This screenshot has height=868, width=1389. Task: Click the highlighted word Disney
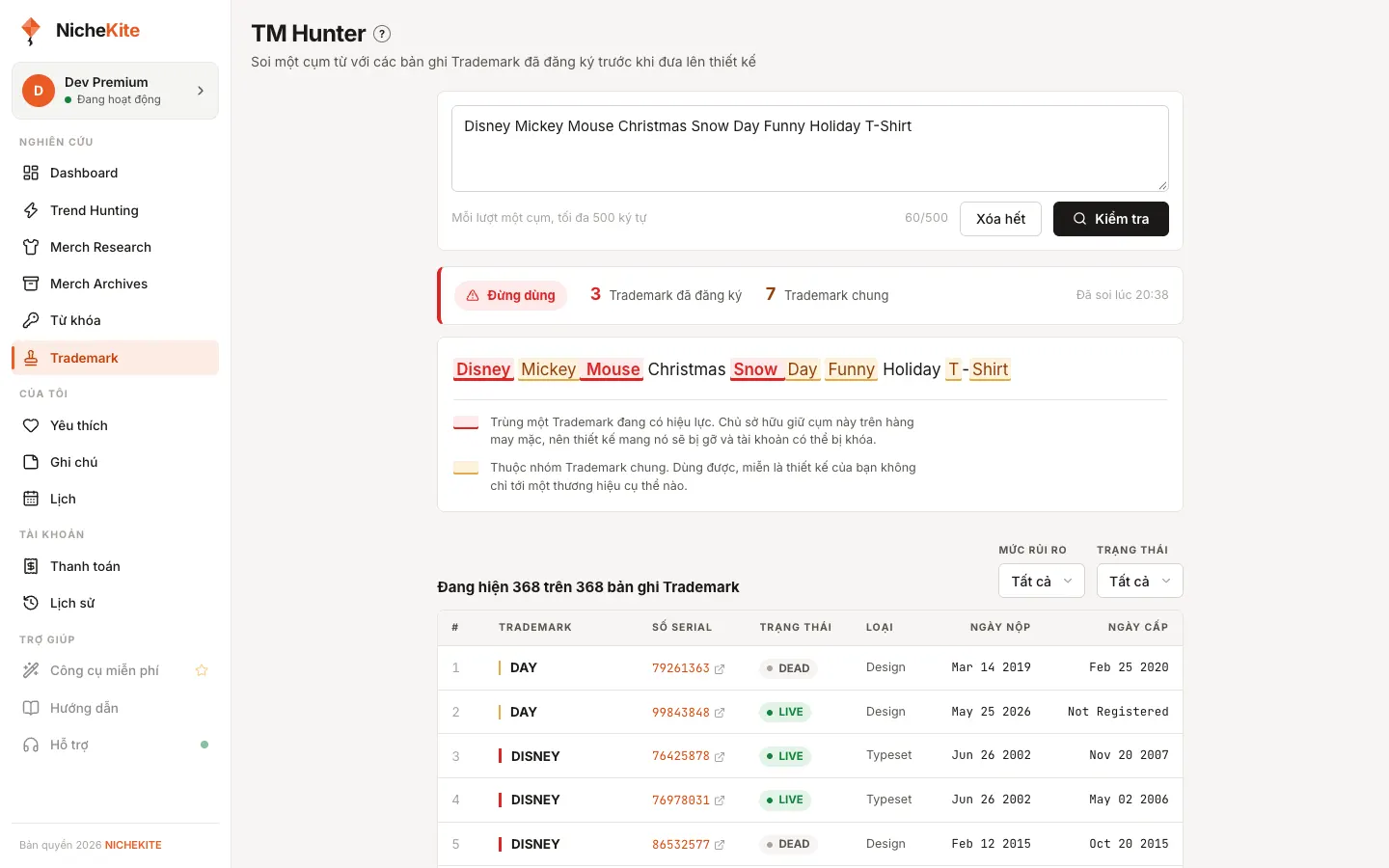[483, 369]
